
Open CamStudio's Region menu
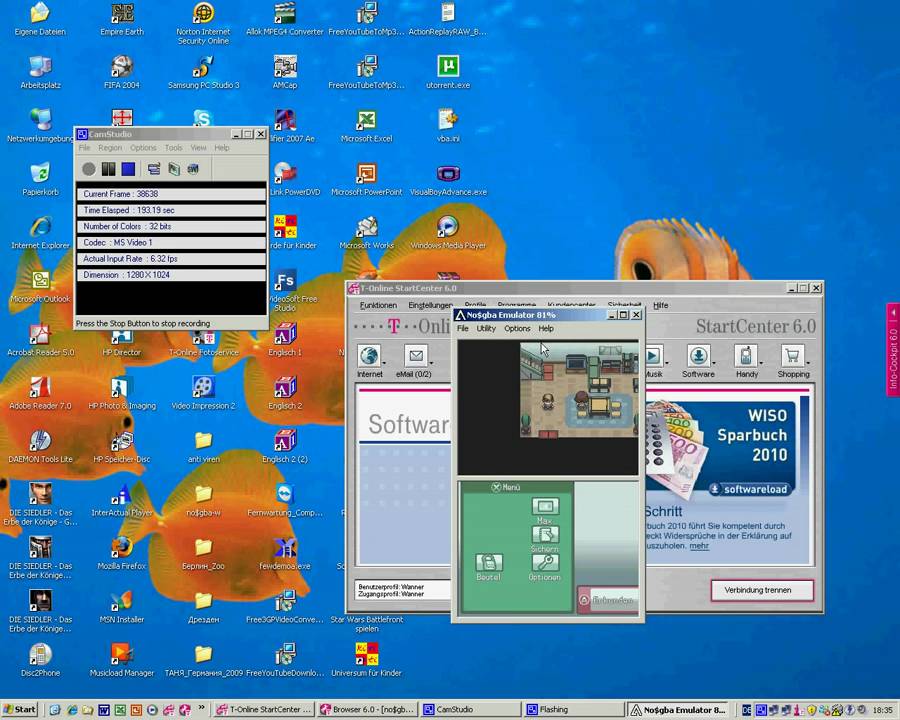[x=110, y=148]
